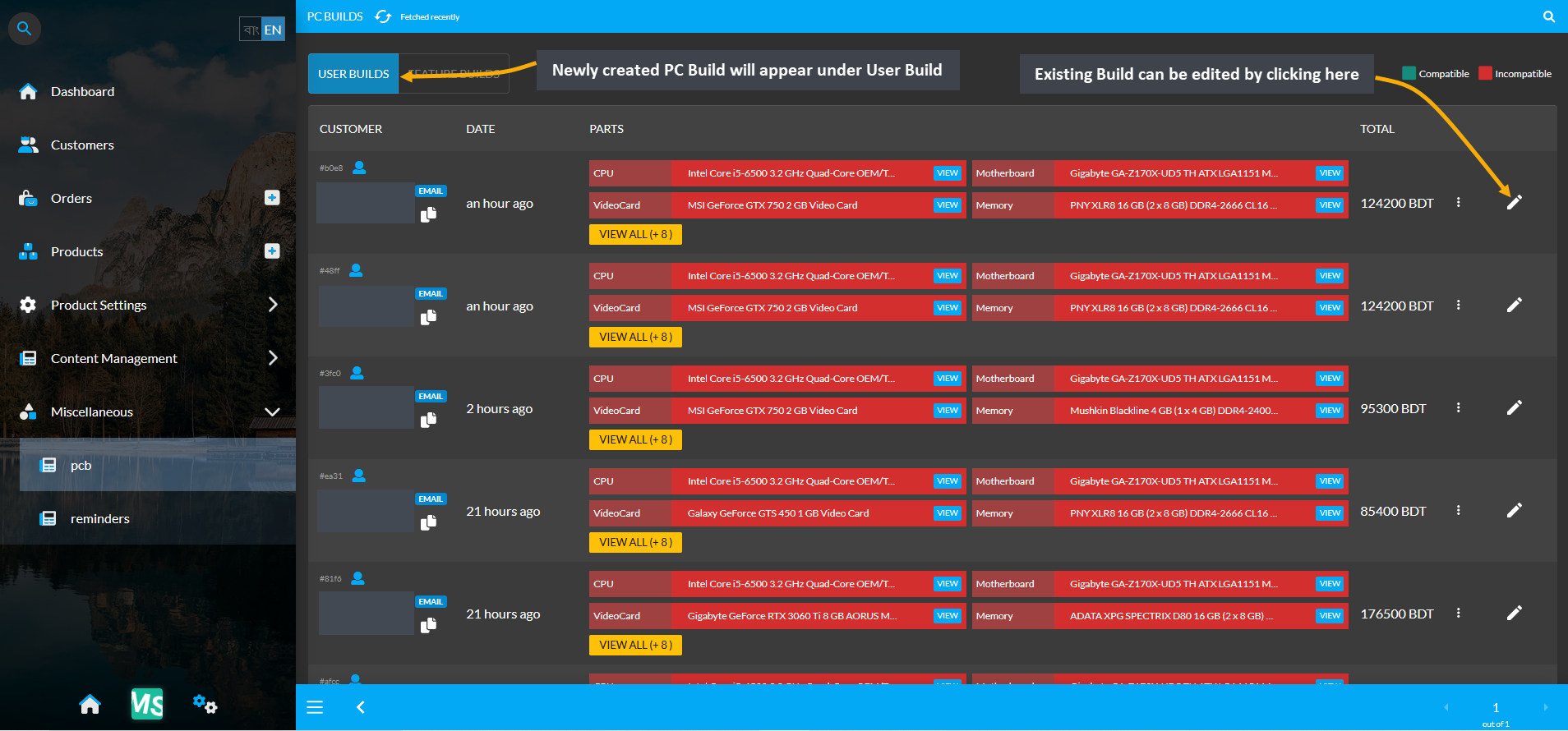Copy customer info for build #b0e8
The width and height of the screenshot is (1568, 731).
428,215
